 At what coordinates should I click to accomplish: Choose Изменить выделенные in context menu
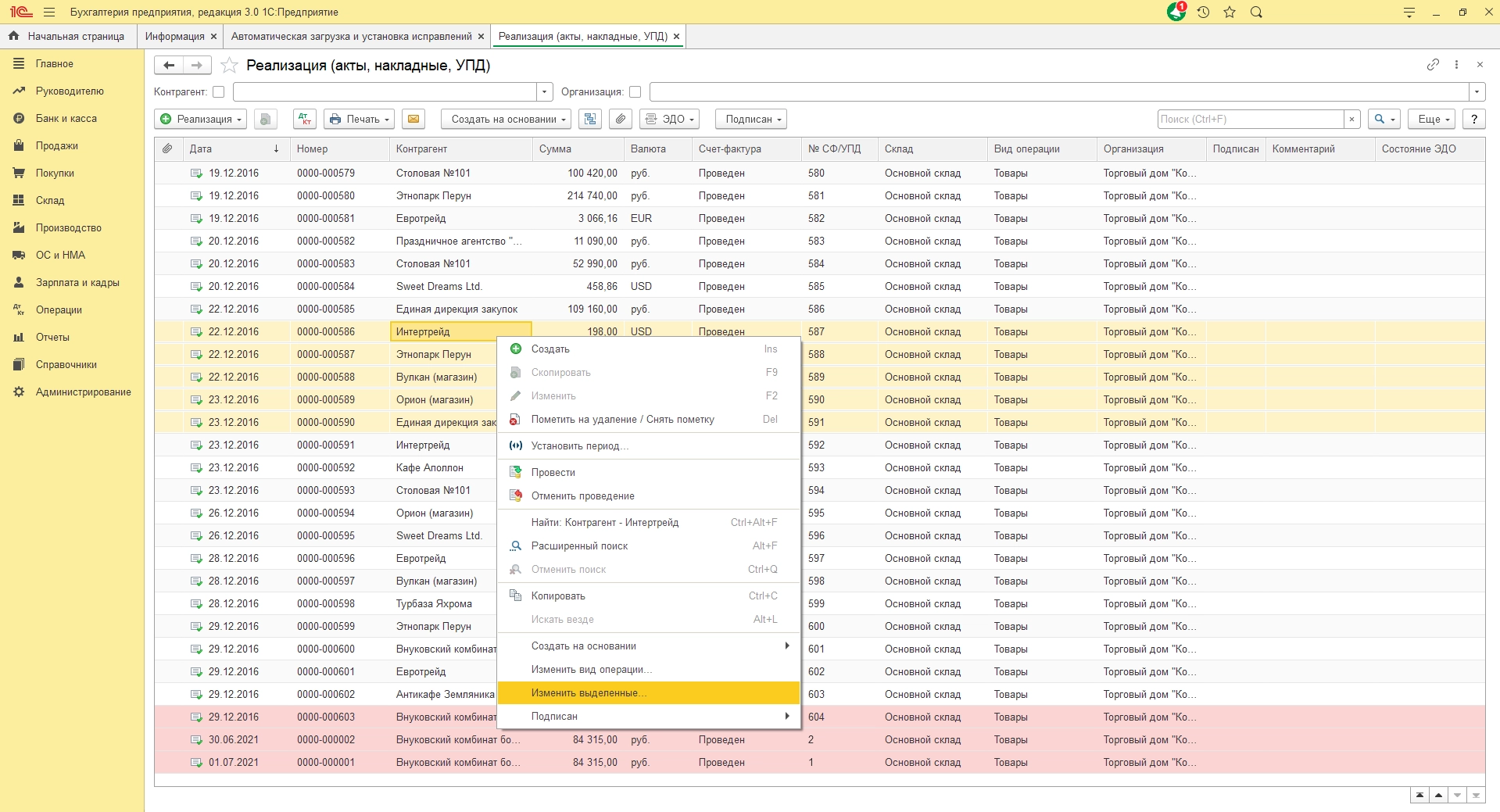click(x=648, y=693)
